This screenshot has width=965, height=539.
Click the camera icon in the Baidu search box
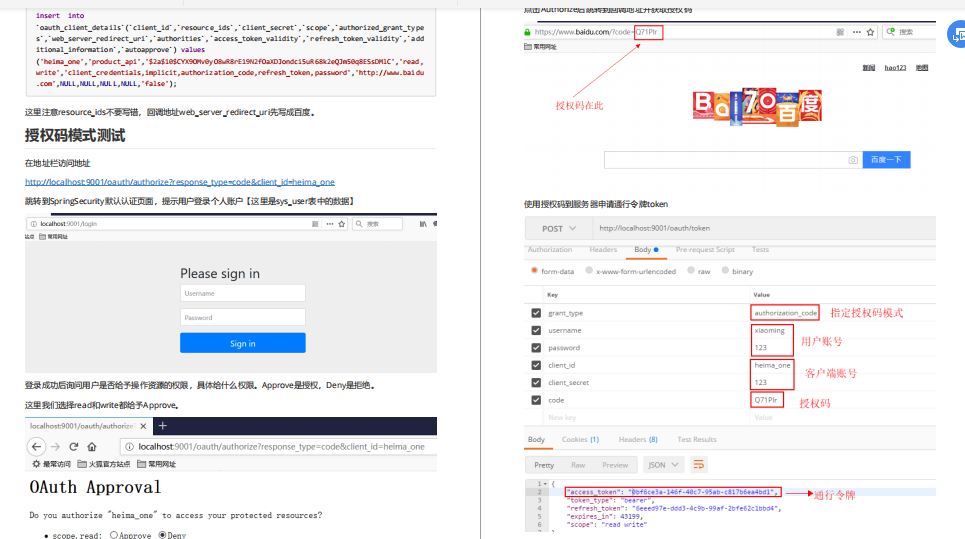tap(853, 160)
